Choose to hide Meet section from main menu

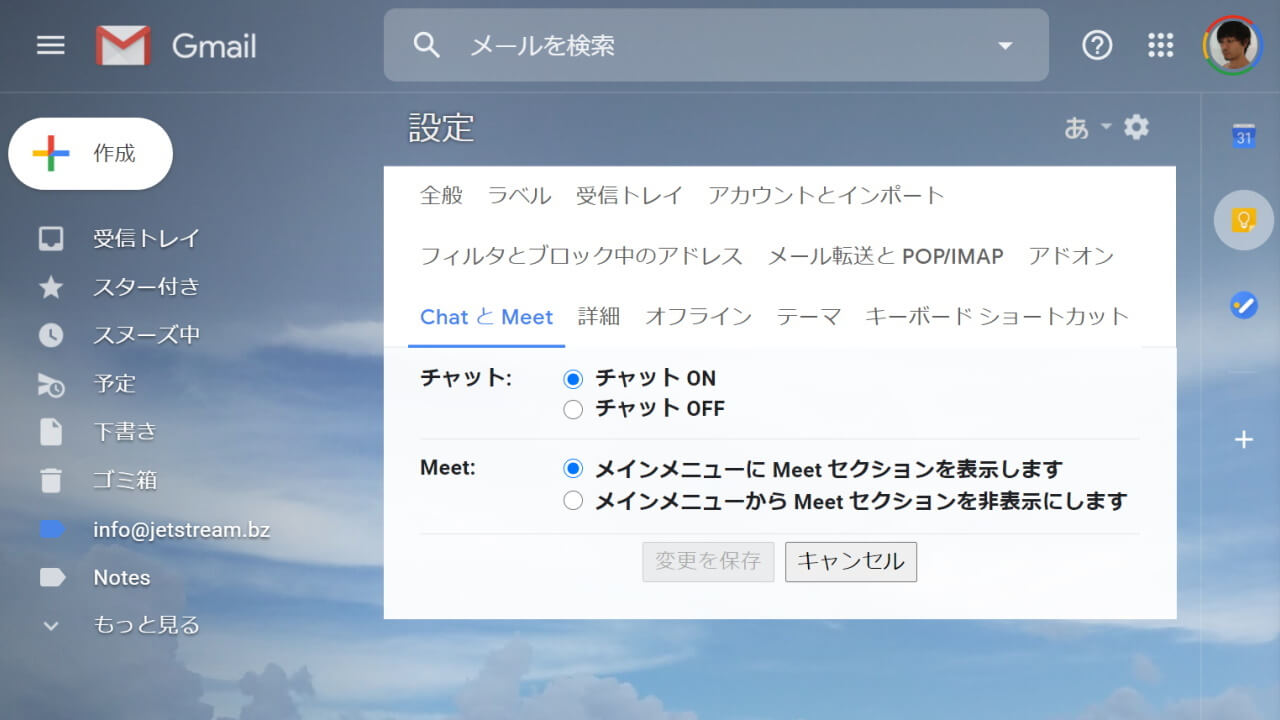pyautogui.click(x=573, y=501)
